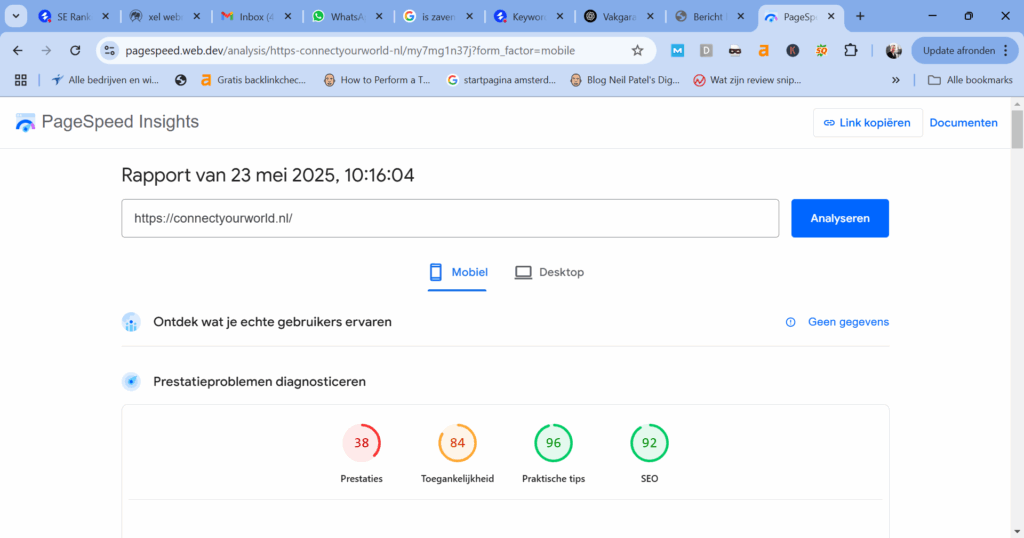Go back to previous page
The width and height of the screenshot is (1024, 538).
(18, 50)
